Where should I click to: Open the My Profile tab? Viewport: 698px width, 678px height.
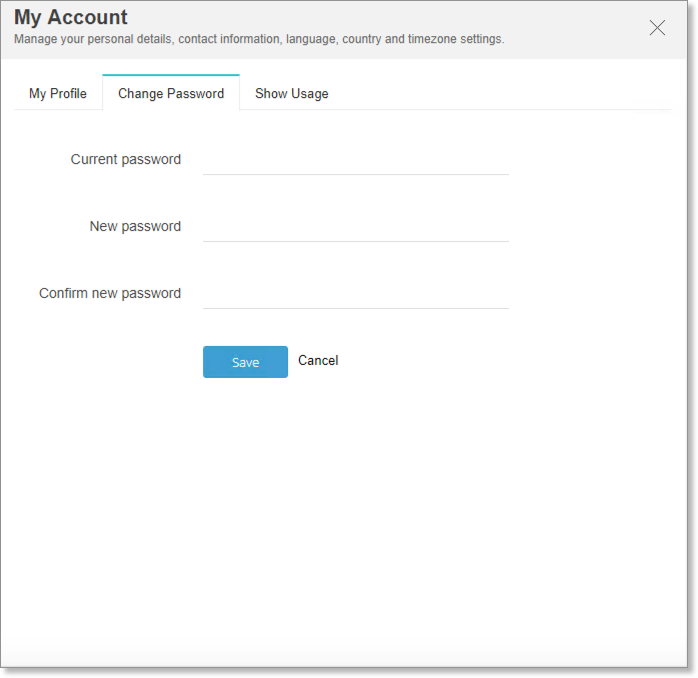point(58,93)
